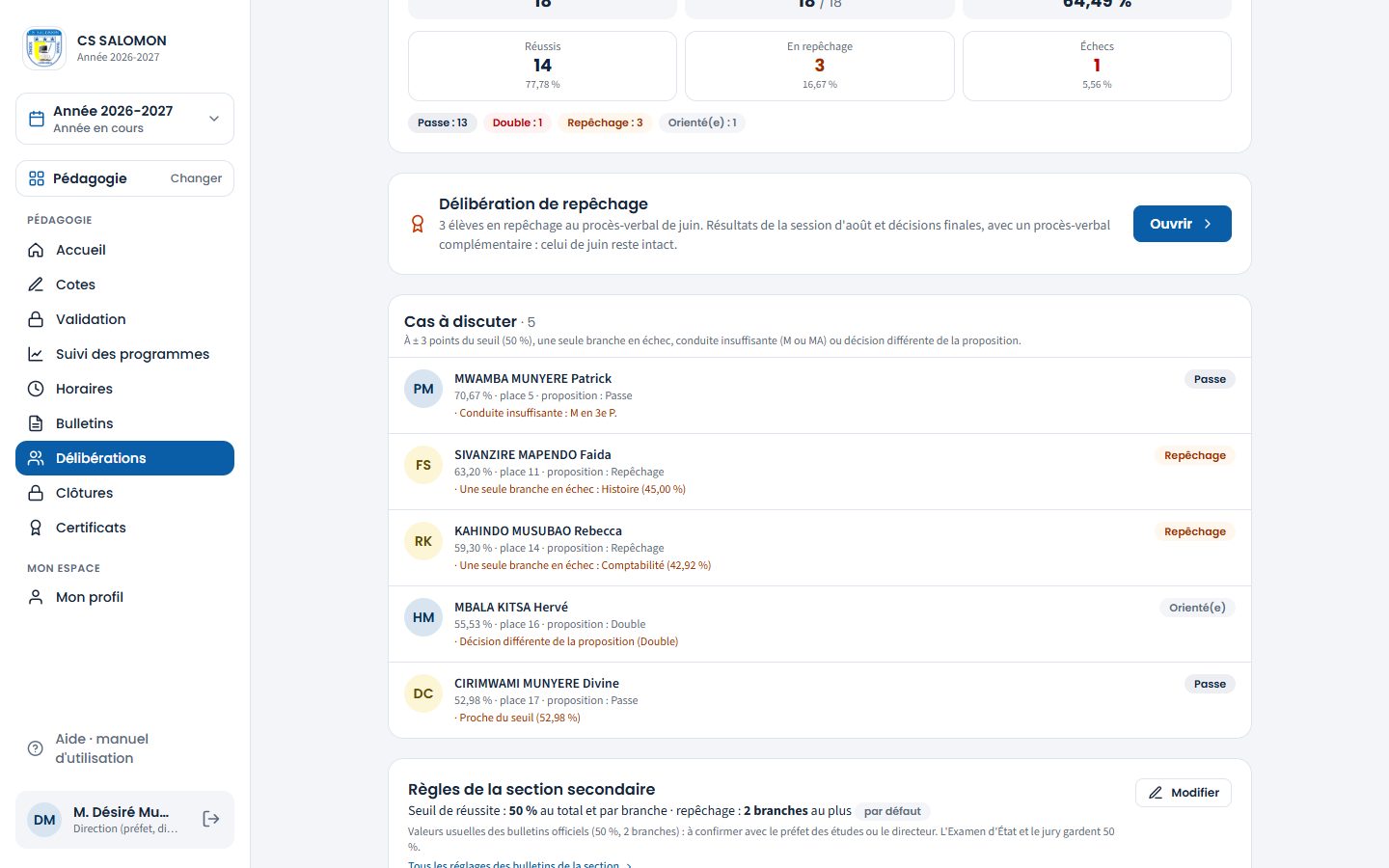Click the HM avatar of MBALA KITSA Hervé
Screen dimensions: 1389x868
point(423,617)
